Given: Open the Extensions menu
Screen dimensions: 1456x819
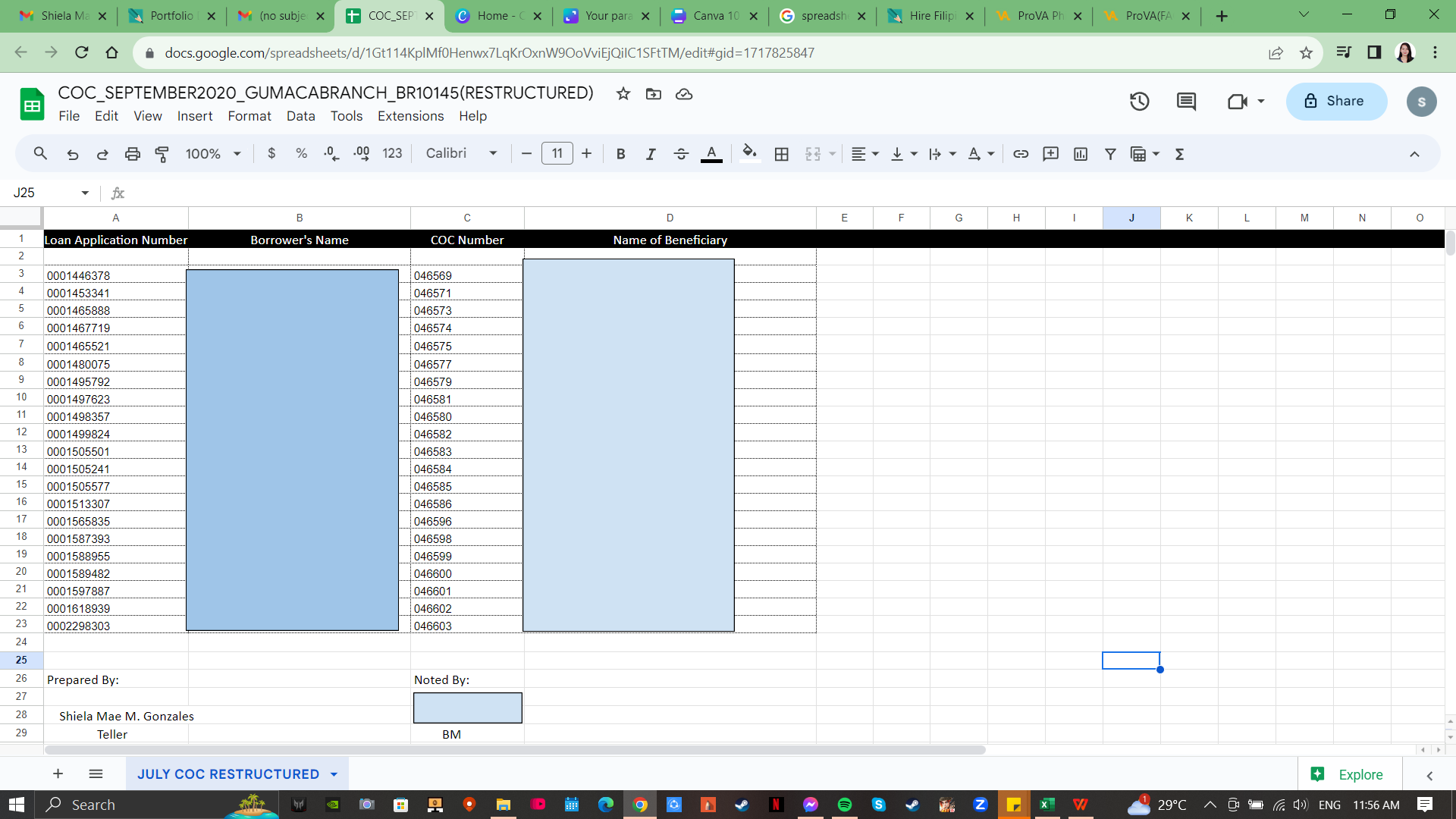Looking at the screenshot, I should click(410, 116).
